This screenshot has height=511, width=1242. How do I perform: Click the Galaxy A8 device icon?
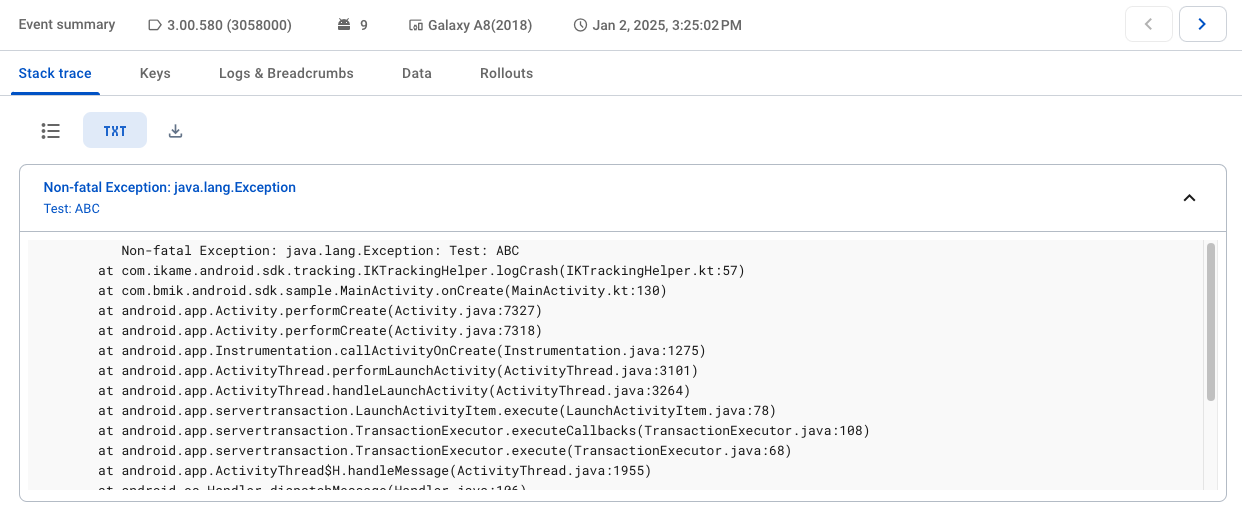[415, 25]
